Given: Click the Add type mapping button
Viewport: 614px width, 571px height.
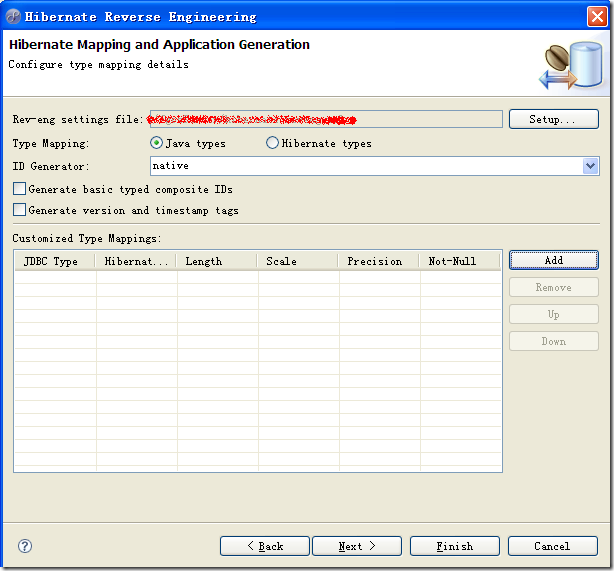Looking at the screenshot, I should 553,260.
